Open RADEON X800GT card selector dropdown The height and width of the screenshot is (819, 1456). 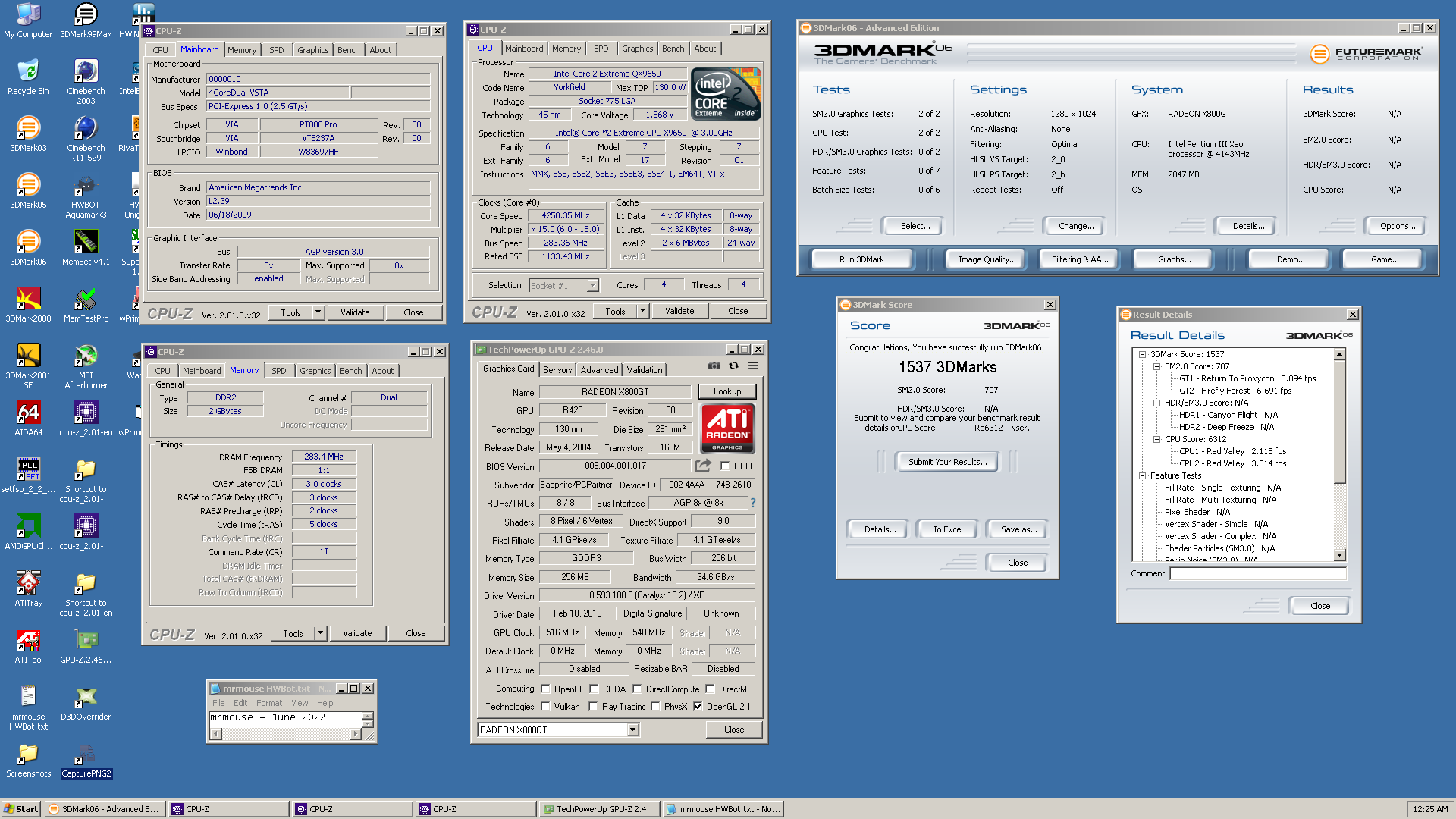point(632,730)
